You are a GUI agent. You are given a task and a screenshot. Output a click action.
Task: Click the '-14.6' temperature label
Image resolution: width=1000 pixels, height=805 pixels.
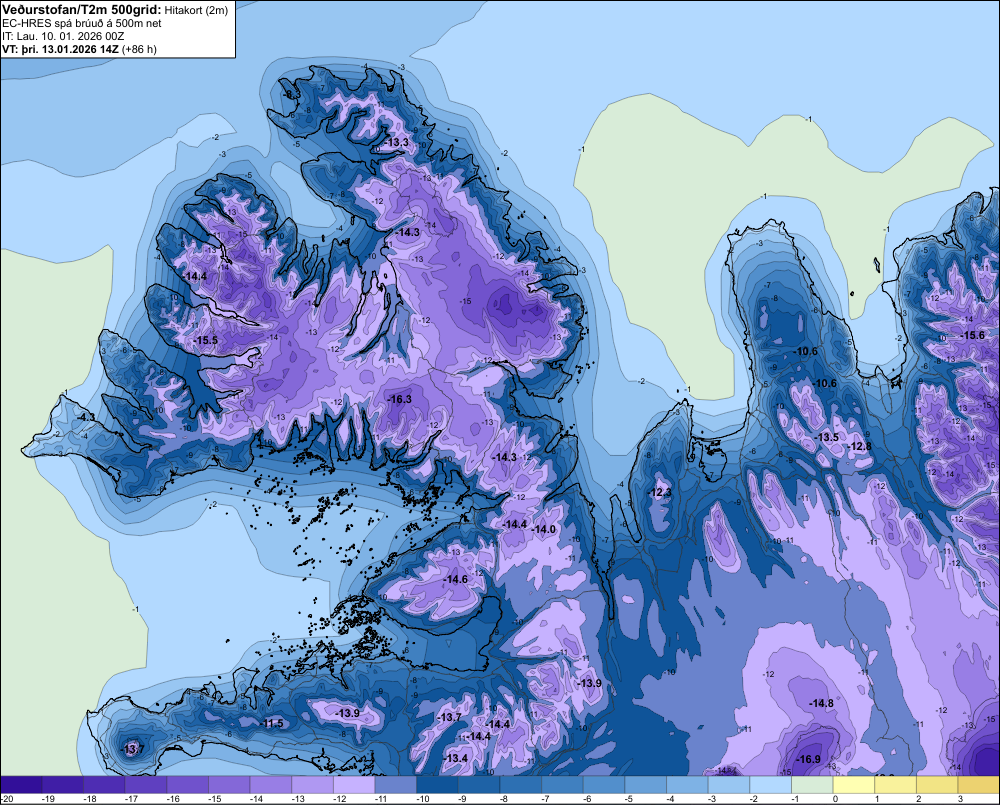pyautogui.click(x=456, y=579)
